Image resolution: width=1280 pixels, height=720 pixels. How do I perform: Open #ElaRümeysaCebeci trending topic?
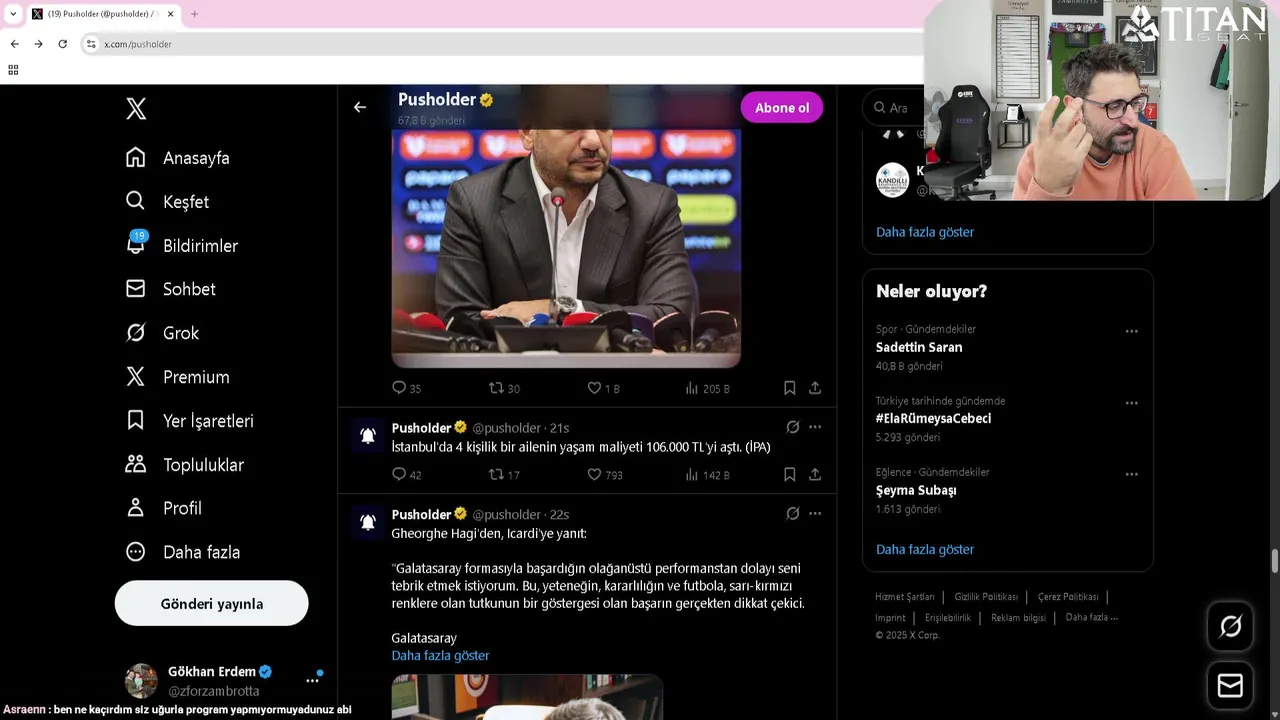pyautogui.click(x=933, y=419)
